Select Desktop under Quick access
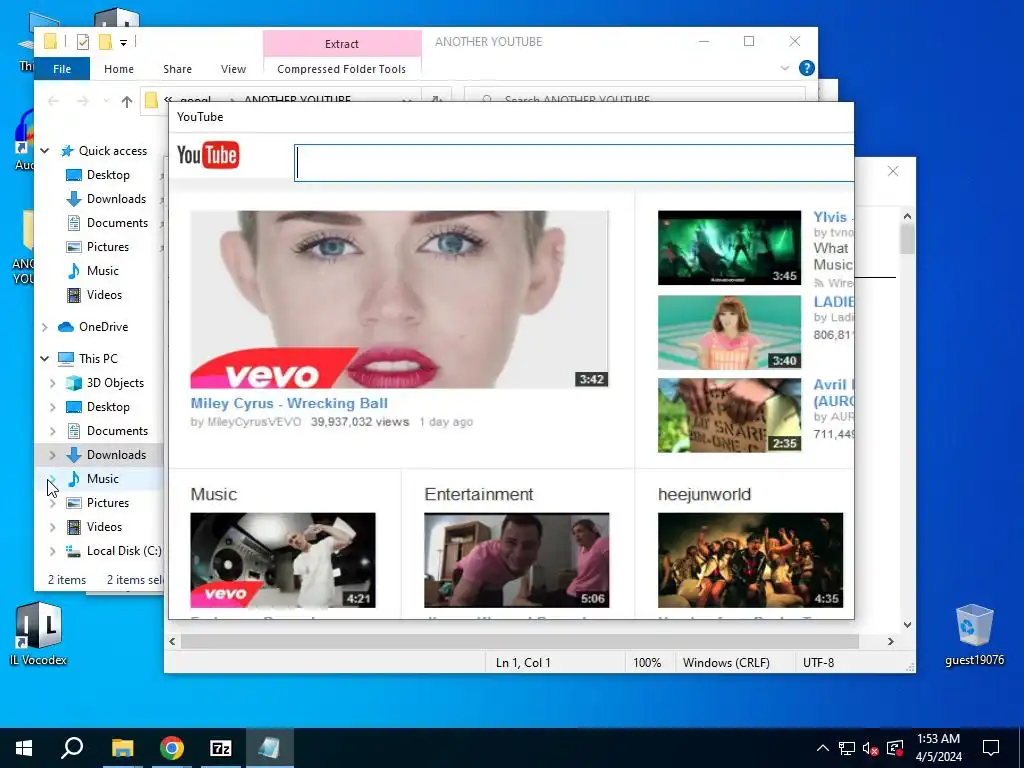The height and width of the screenshot is (768, 1024). pyautogui.click(x=108, y=175)
